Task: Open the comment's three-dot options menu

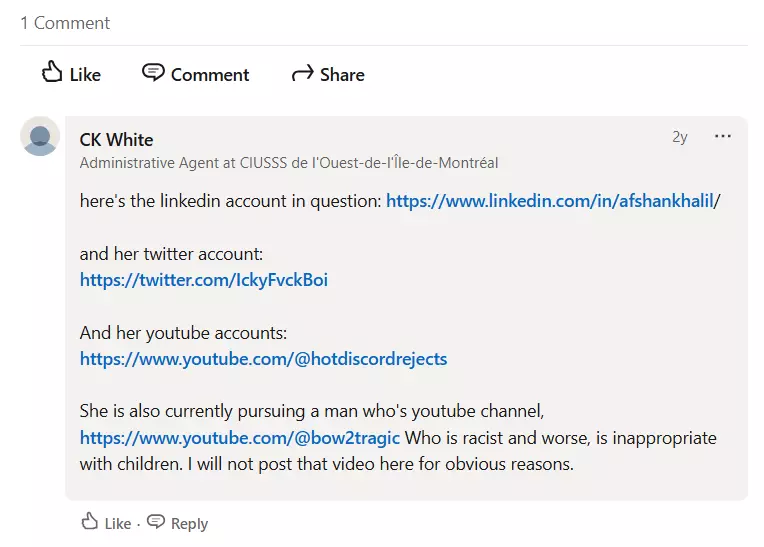Action: click(x=723, y=136)
